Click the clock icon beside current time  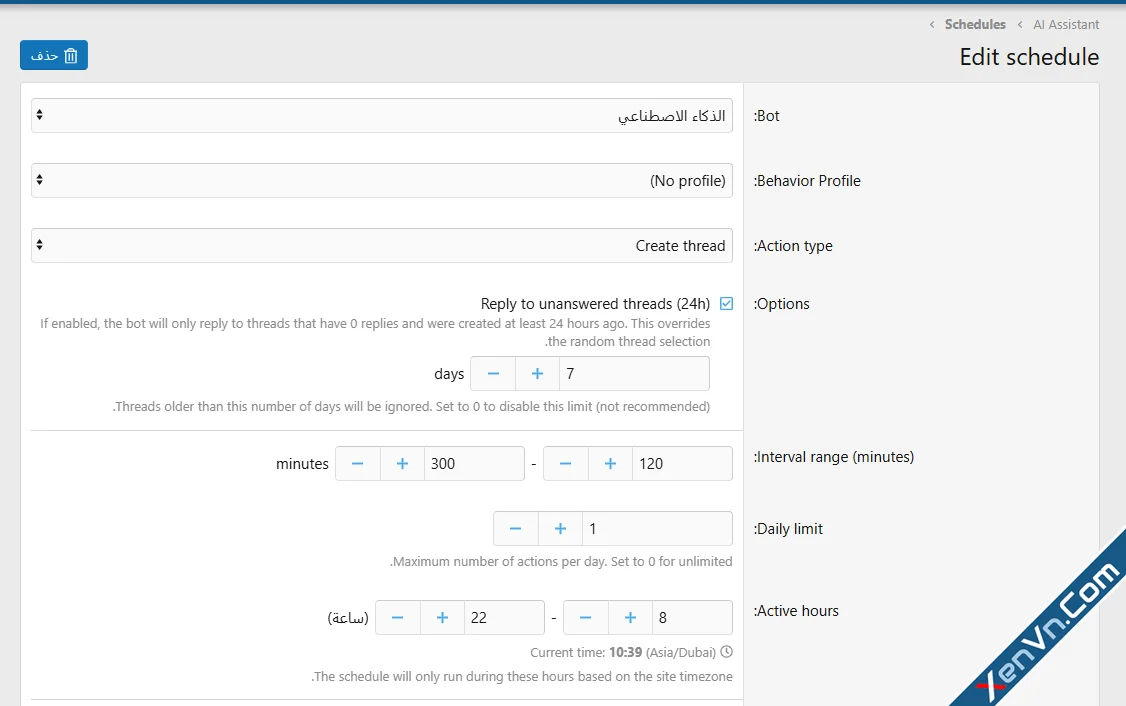click(x=726, y=651)
